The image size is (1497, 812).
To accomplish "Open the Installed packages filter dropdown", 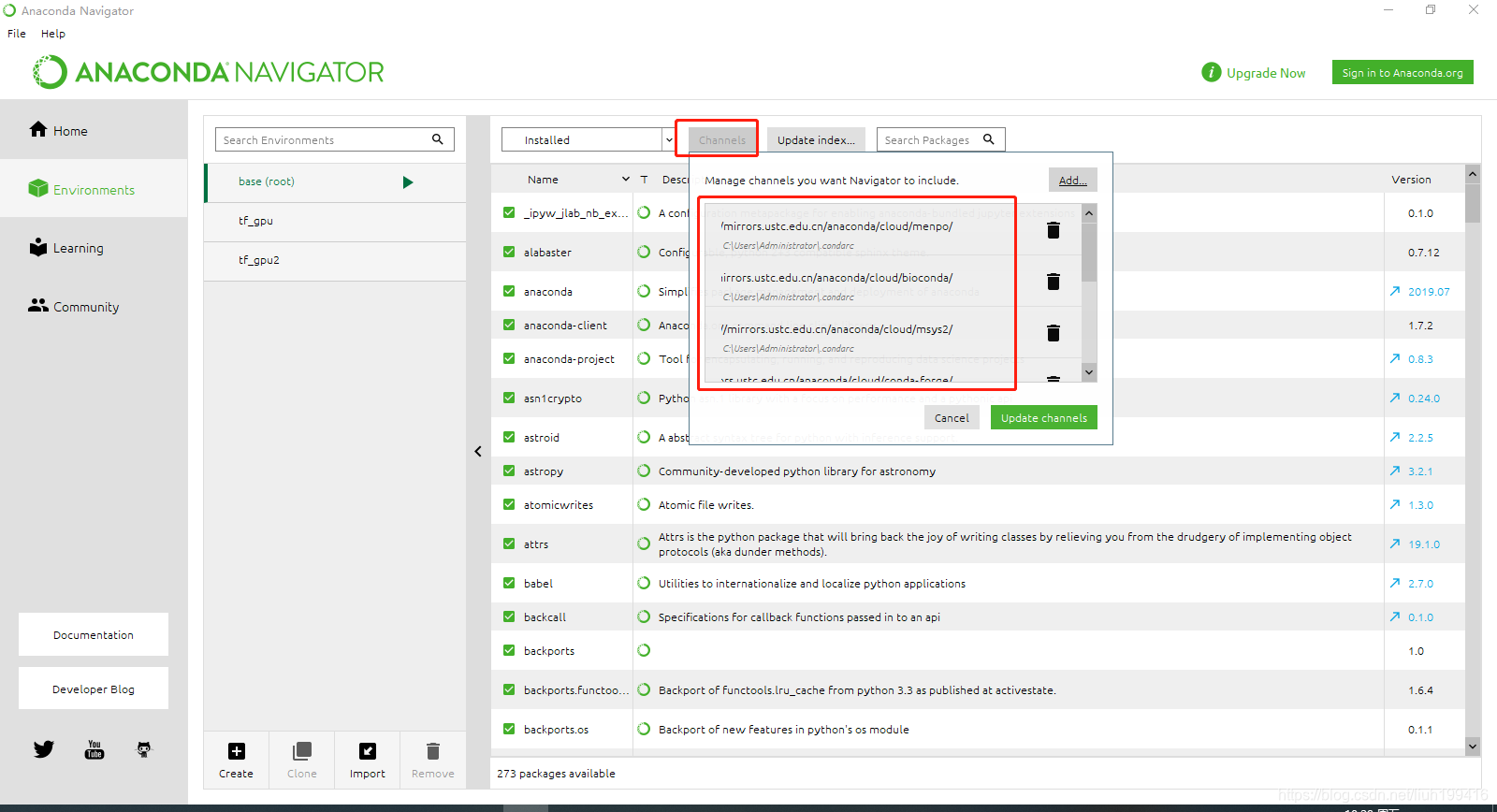I will pos(589,139).
